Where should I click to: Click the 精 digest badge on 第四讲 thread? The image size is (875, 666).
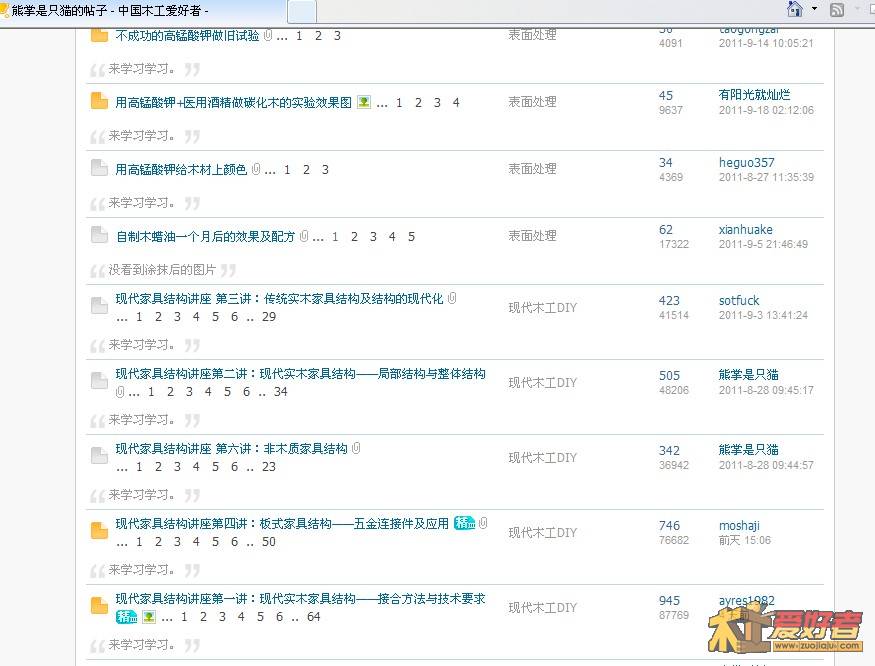[x=464, y=523]
